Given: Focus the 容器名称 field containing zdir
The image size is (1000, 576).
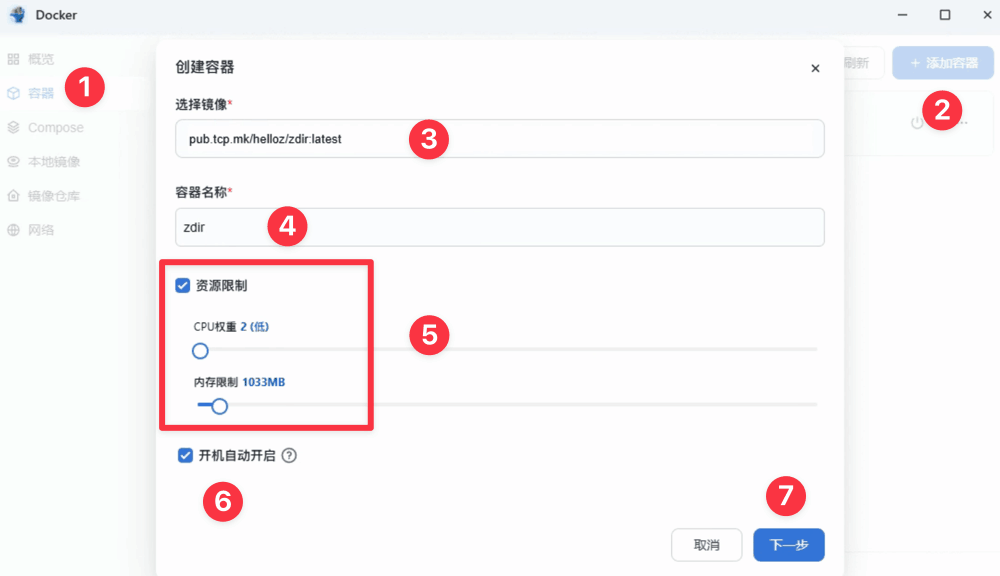Looking at the screenshot, I should tap(500, 227).
